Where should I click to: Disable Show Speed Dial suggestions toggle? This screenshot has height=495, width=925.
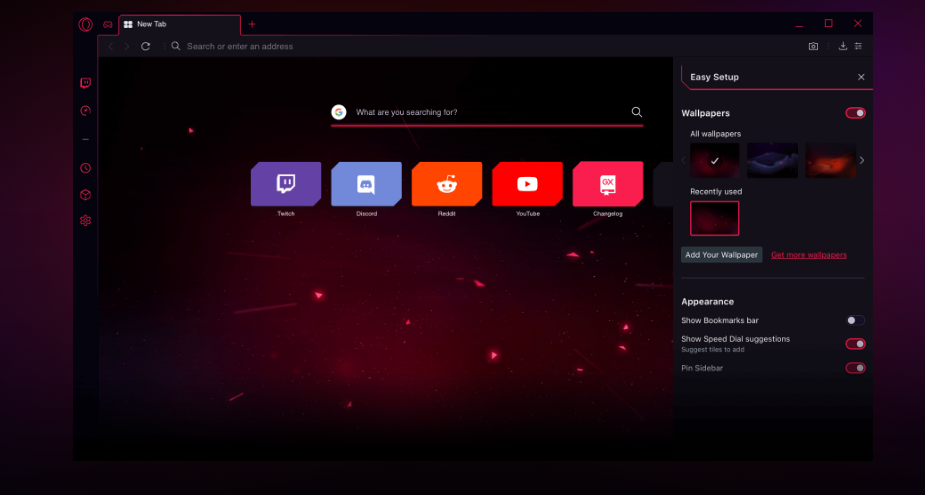point(855,344)
